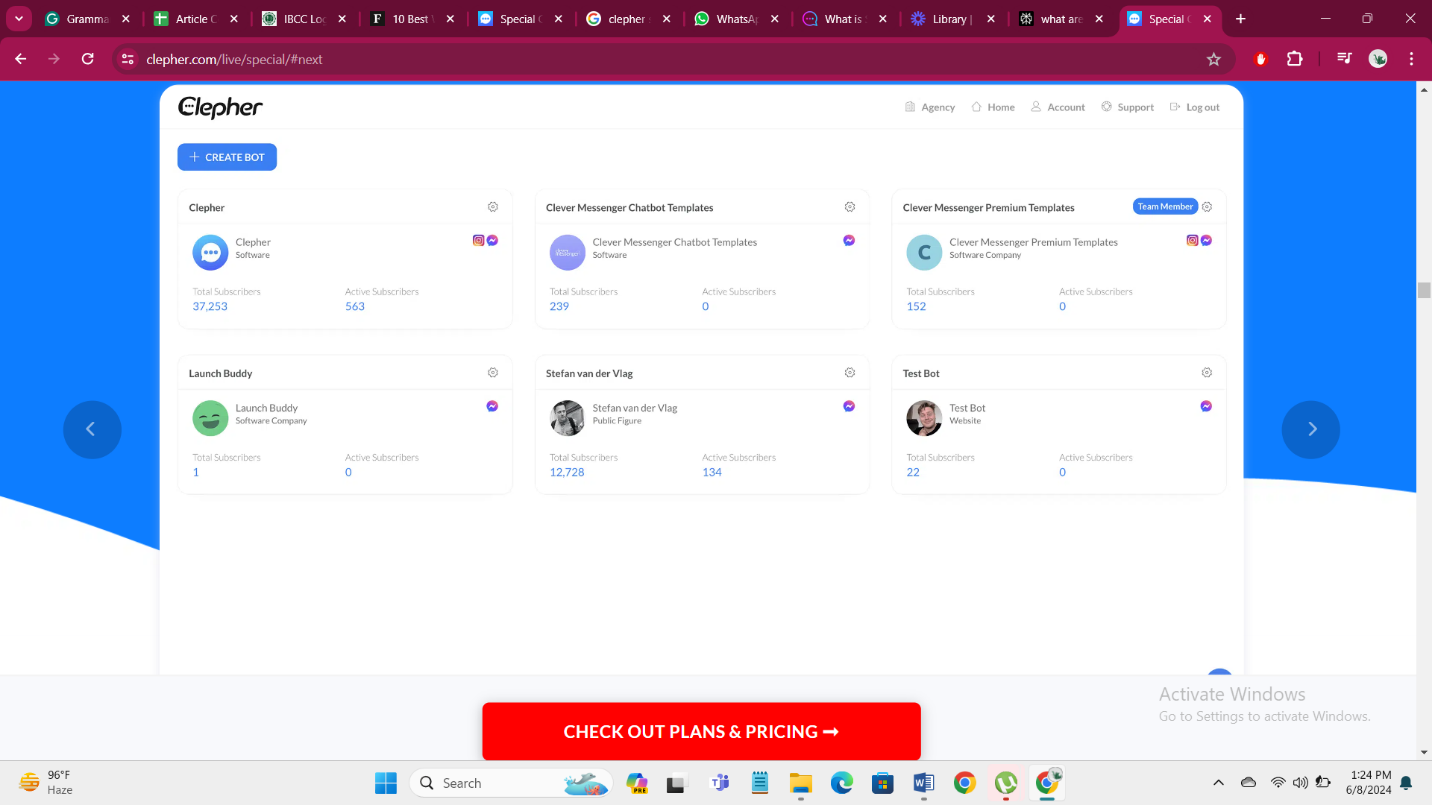Viewport: 1432px width, 805px height.
Task: Switch to the WhatsApp browser tab
Action: coord(738,19)
